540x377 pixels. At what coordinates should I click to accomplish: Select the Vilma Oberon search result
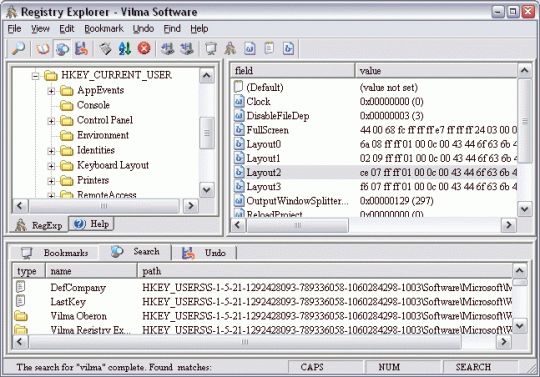(x=262, y=316)
